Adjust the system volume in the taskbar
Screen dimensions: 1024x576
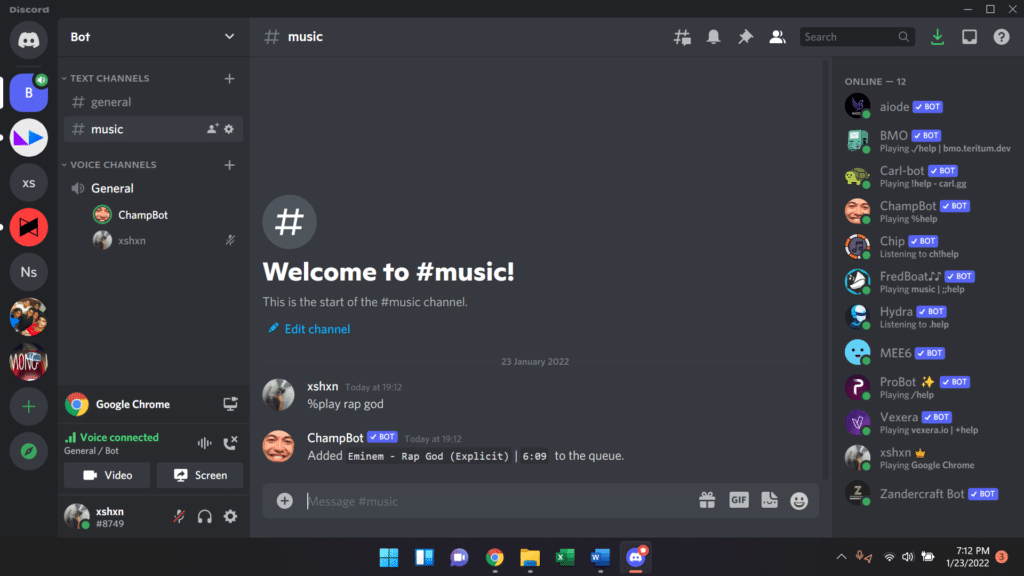point(907,557)
